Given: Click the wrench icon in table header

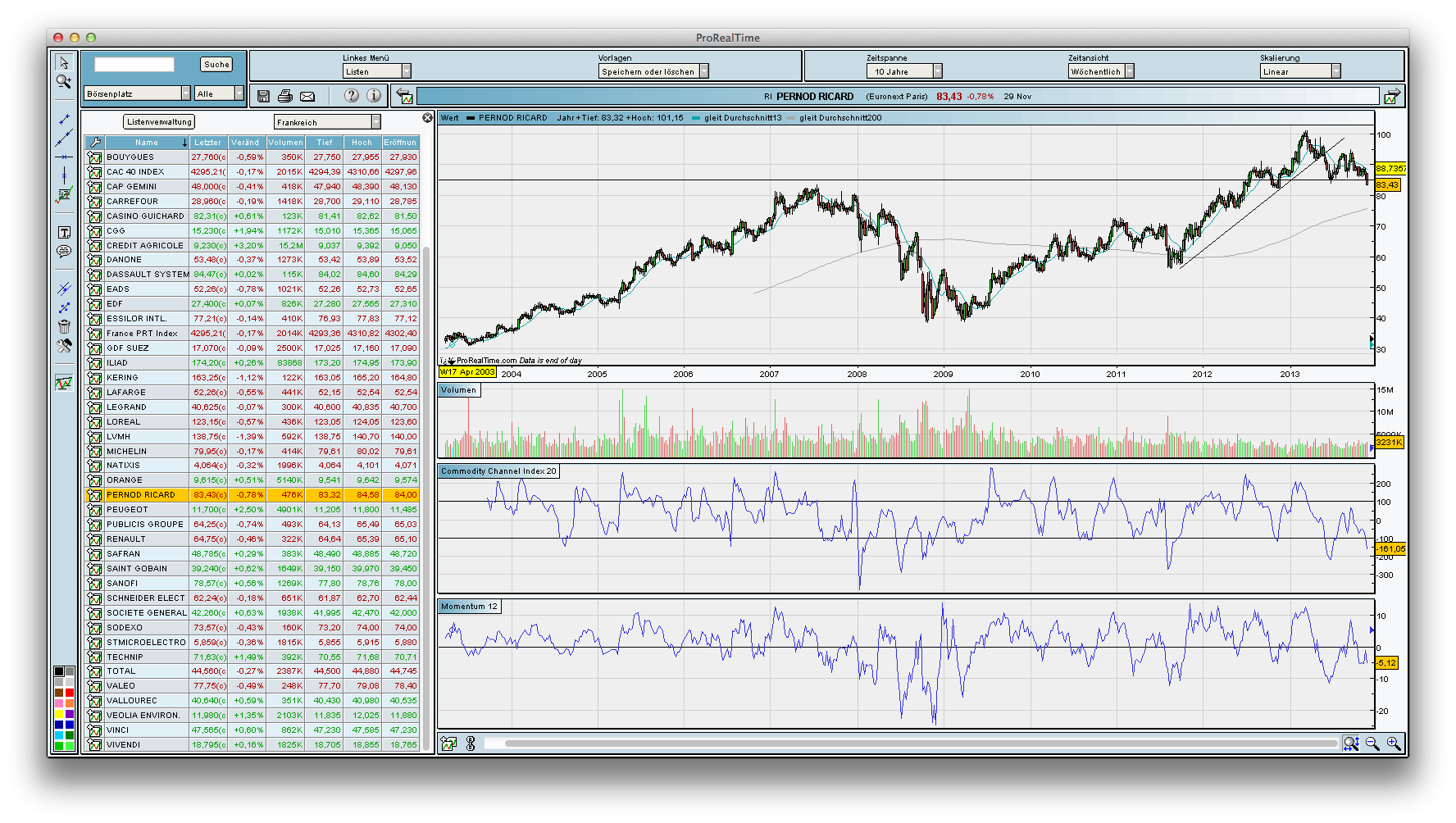Looking at the screenshot, I should (x=94, y=143).
